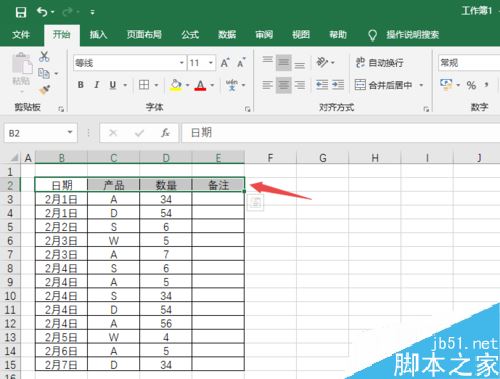Click the Redo arrow icon
Image resolution: width=500 pixels, height=379 pixels.
(x=68, y=12)
